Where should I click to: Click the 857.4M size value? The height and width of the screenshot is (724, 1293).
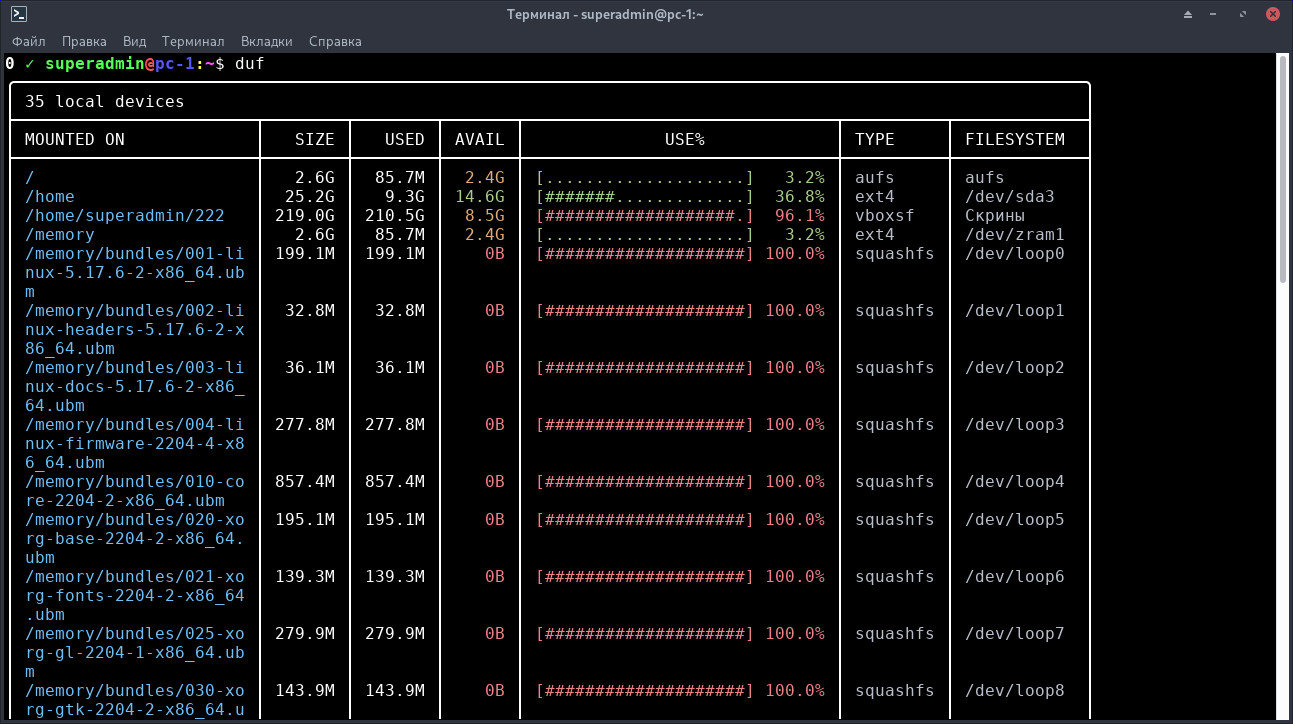click(x=305, y=481)
